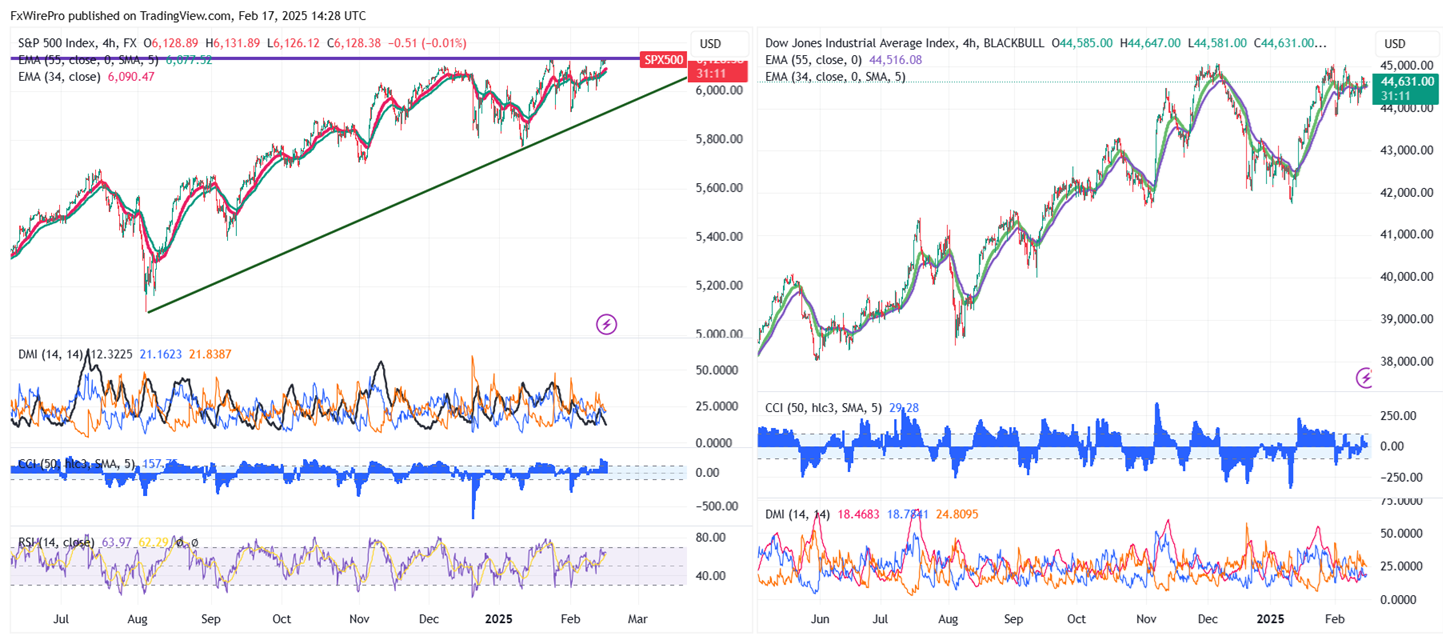The width and height of the screenshot is (1443, 635).
Task: Click the 250.00 level on Dow CCI scale
Action: point(1399,416)
